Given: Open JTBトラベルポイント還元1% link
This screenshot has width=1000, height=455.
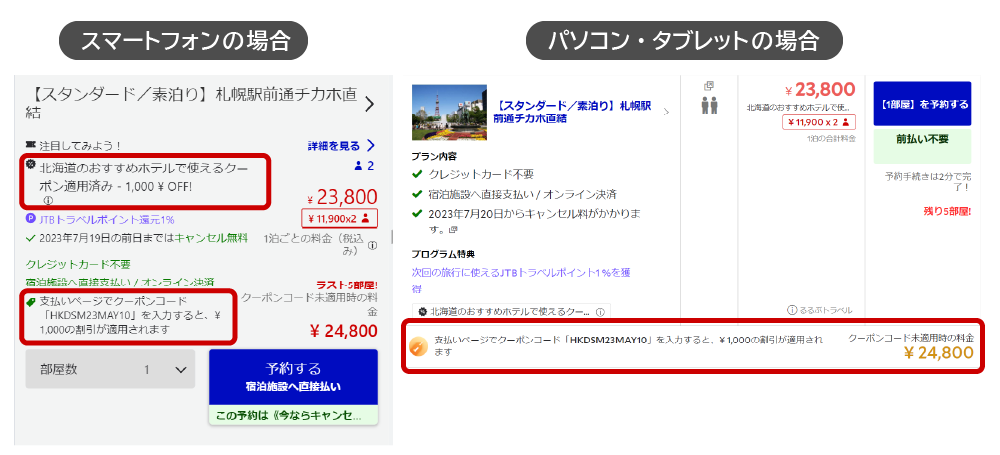Looking at the screenshot, I should click(105, 219).
